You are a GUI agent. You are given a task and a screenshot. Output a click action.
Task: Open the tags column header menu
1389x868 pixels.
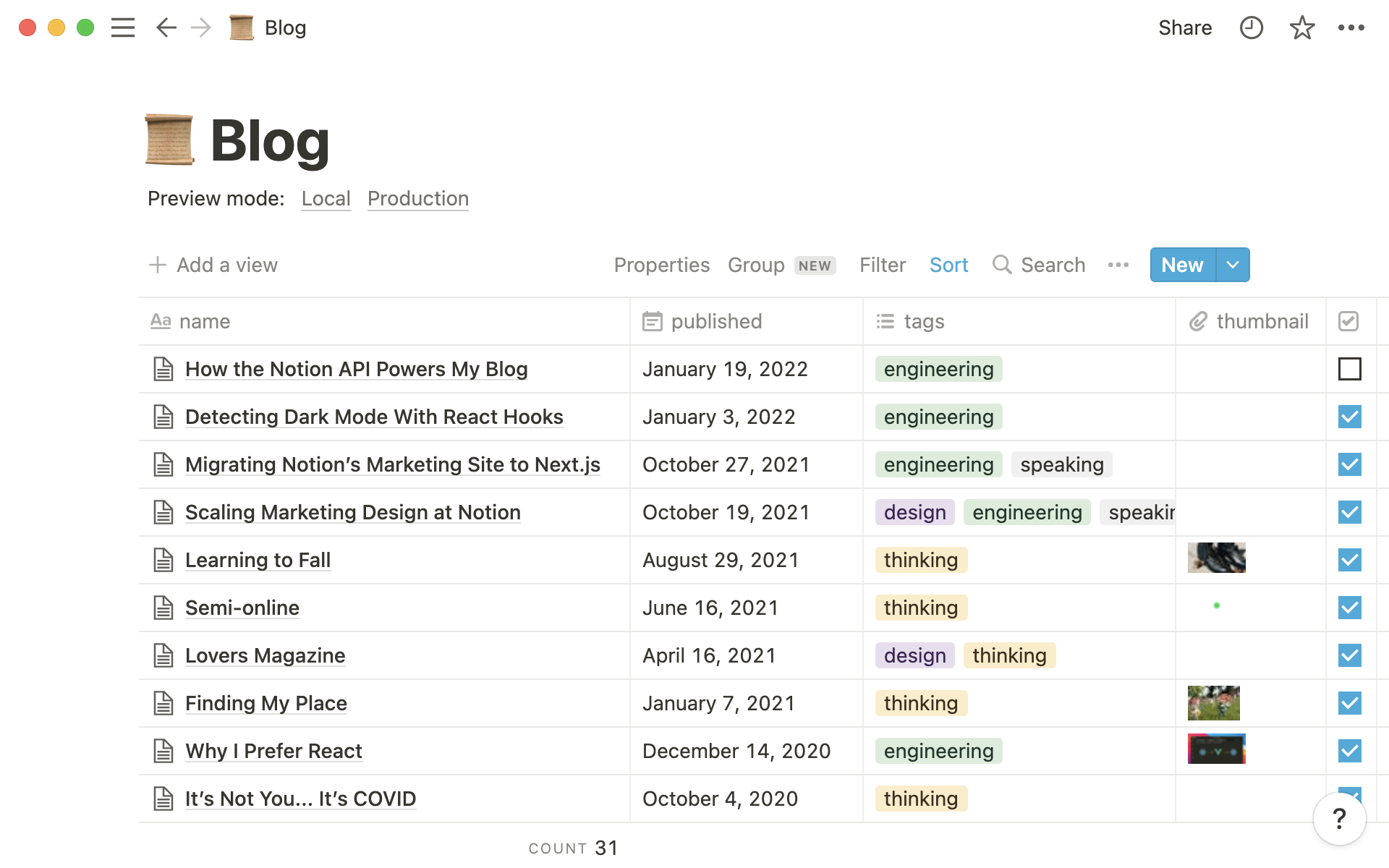1019,321
